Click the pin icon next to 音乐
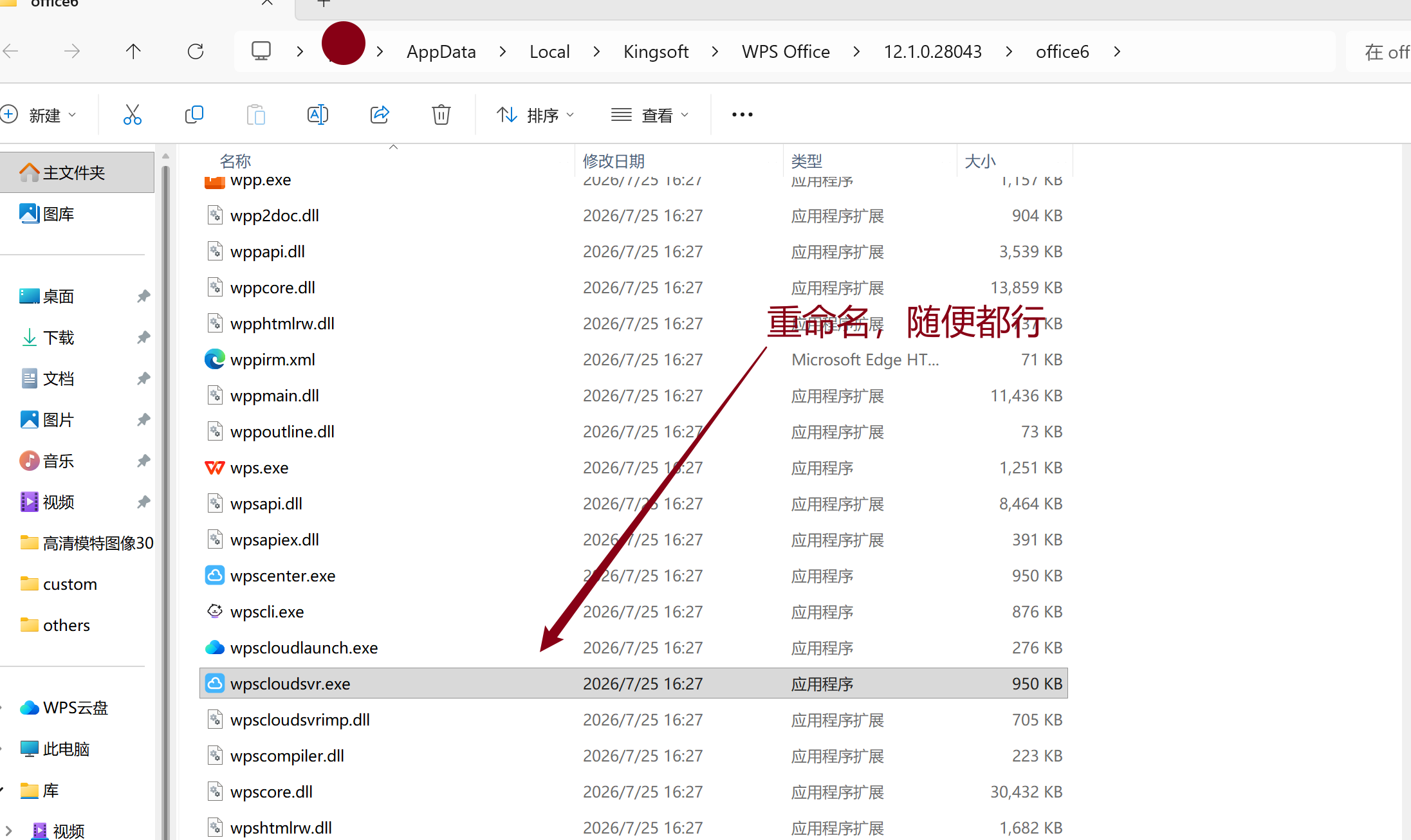The width and height of the screenshot is (1411, 840). tap(143, 461)
